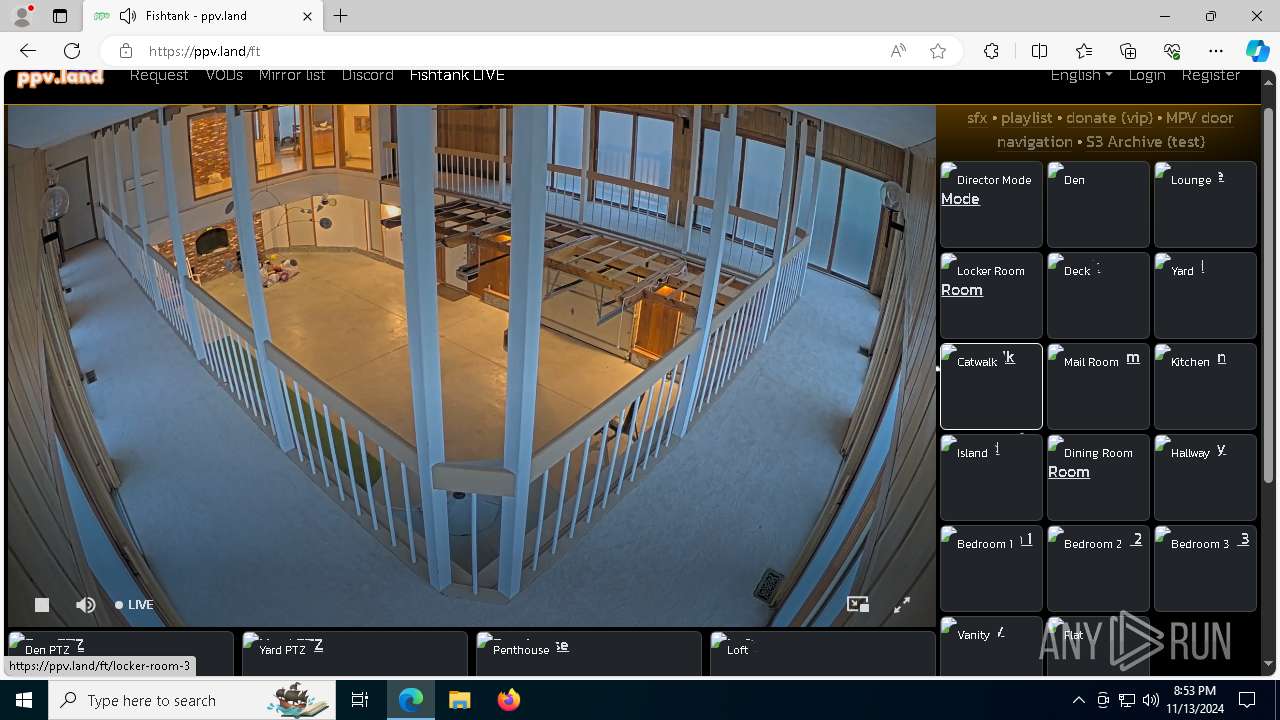This screenshot has width=1280, height=720.
Task: View site information lock icon
Action: click(125, 51)
